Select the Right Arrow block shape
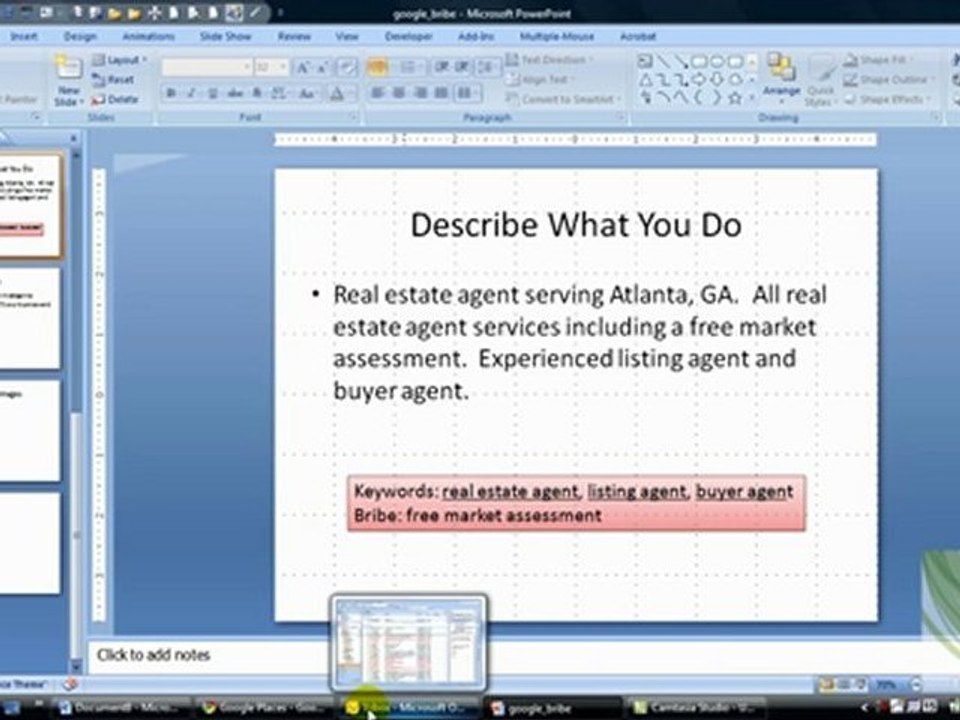Screen dimensions: 960x720 [699, 80]
